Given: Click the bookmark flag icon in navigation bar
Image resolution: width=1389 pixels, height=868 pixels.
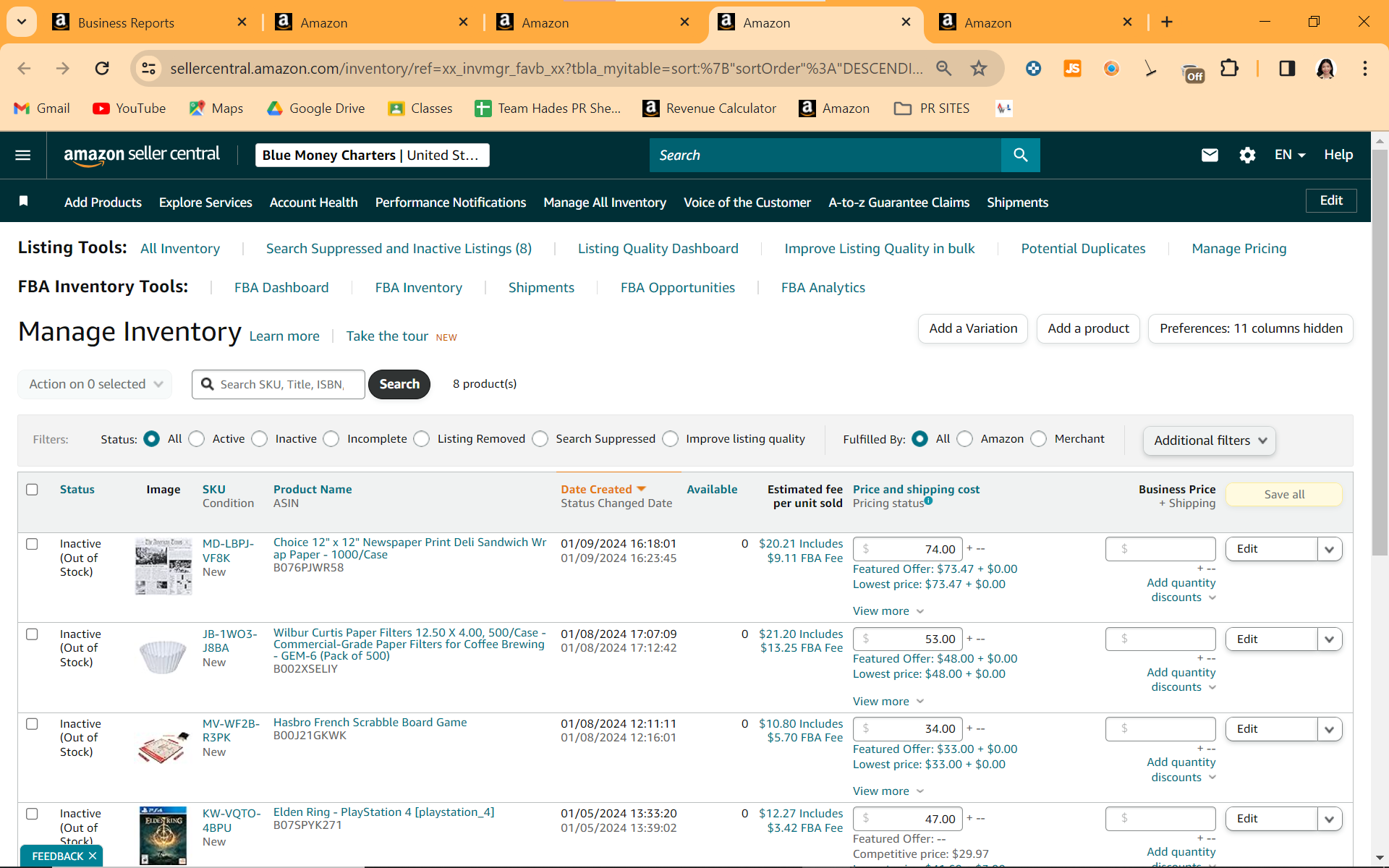Looking at the screenshot, I should 24,201.
